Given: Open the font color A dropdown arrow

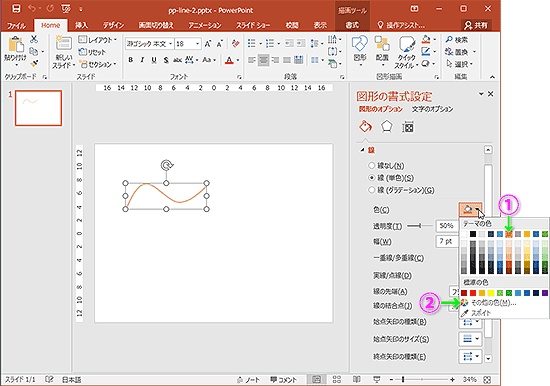Looking at the screenshot, I should (238, 60).
